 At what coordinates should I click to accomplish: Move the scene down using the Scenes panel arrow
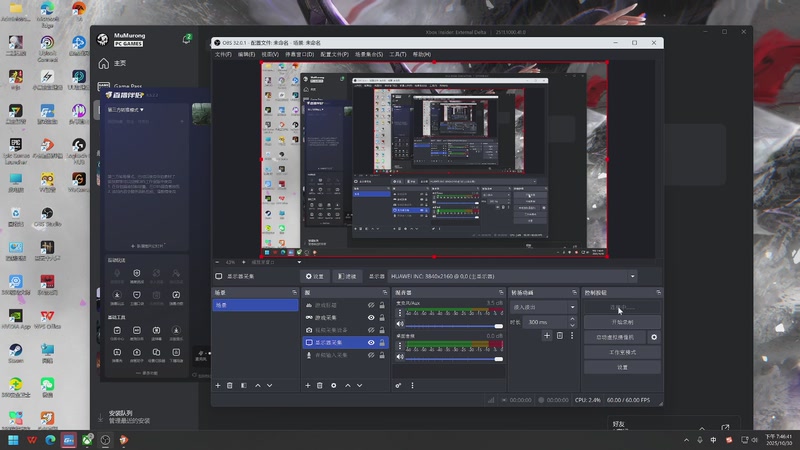(269, 386)
